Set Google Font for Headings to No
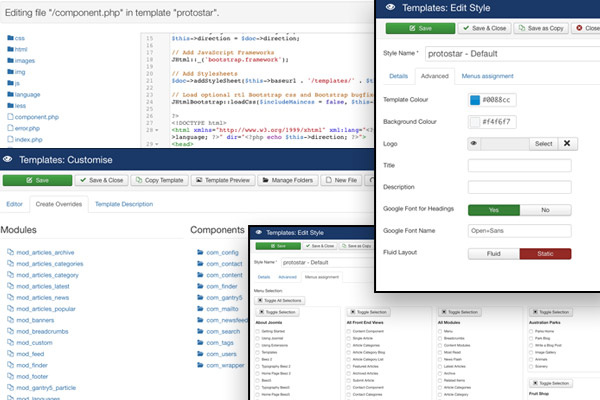 pos(544,209)
